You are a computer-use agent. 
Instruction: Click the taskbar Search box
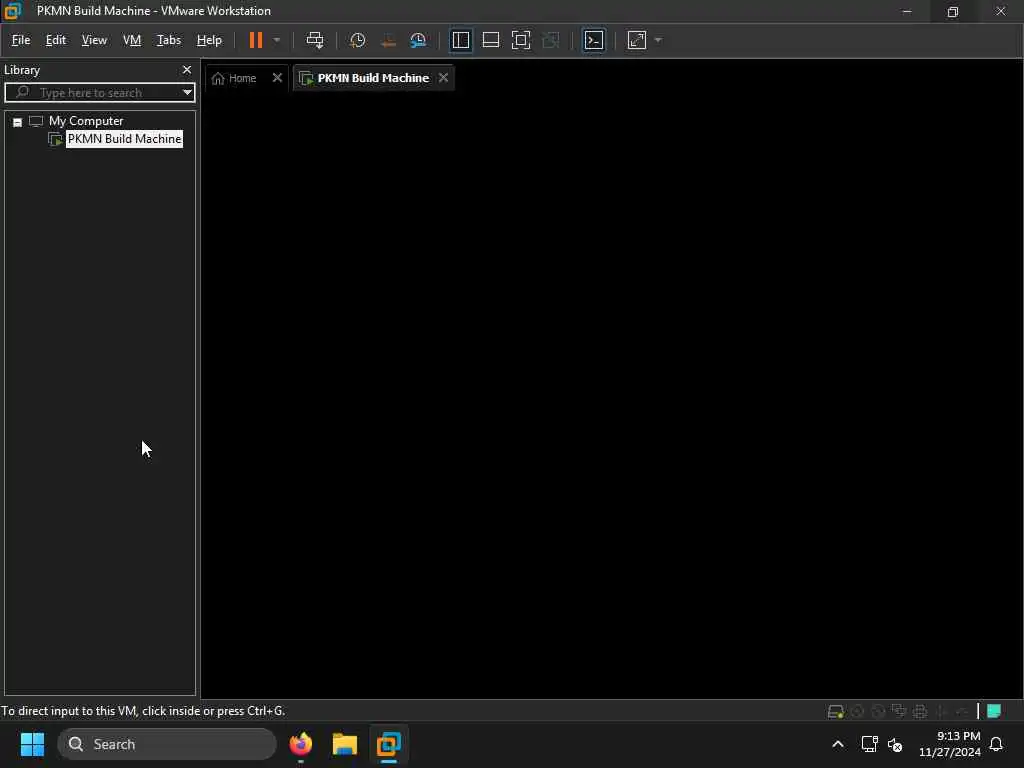click(x=167, y=744)
